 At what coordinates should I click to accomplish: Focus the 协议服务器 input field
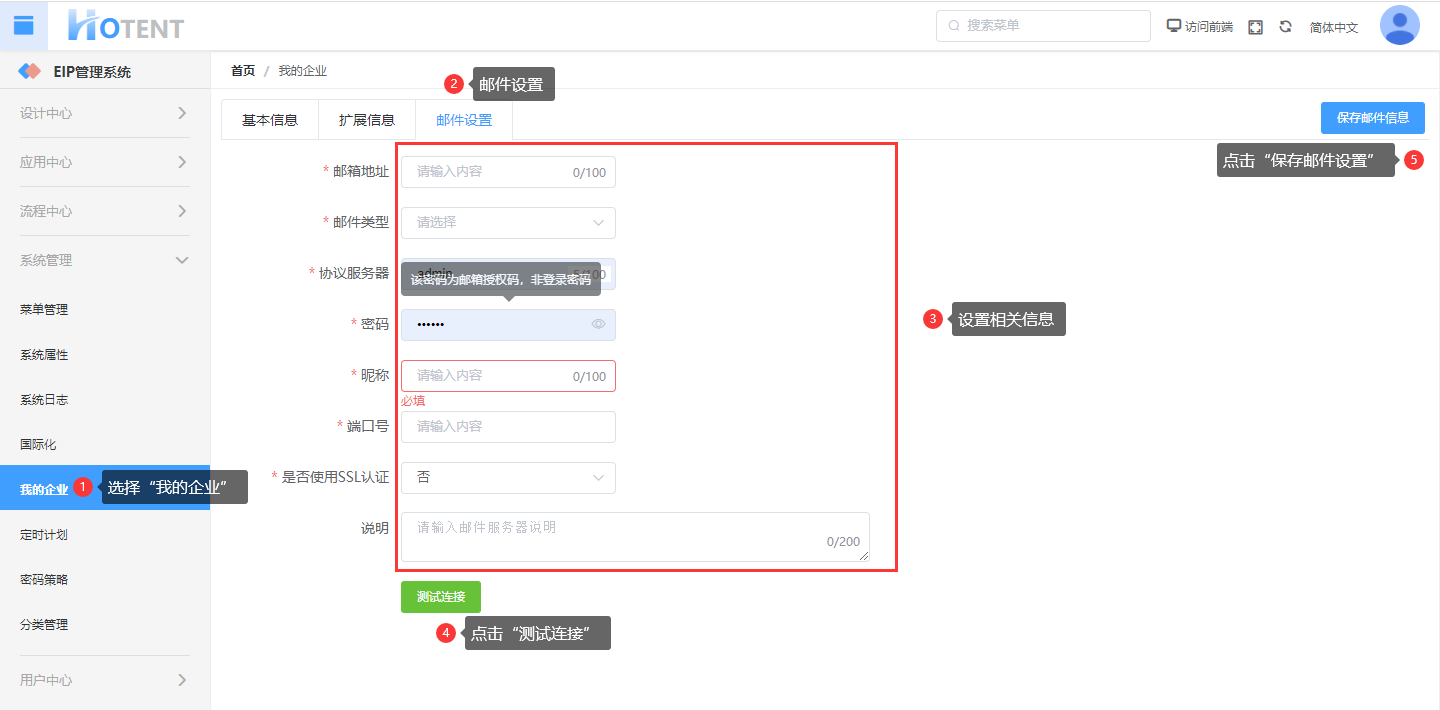click(508, 273)
